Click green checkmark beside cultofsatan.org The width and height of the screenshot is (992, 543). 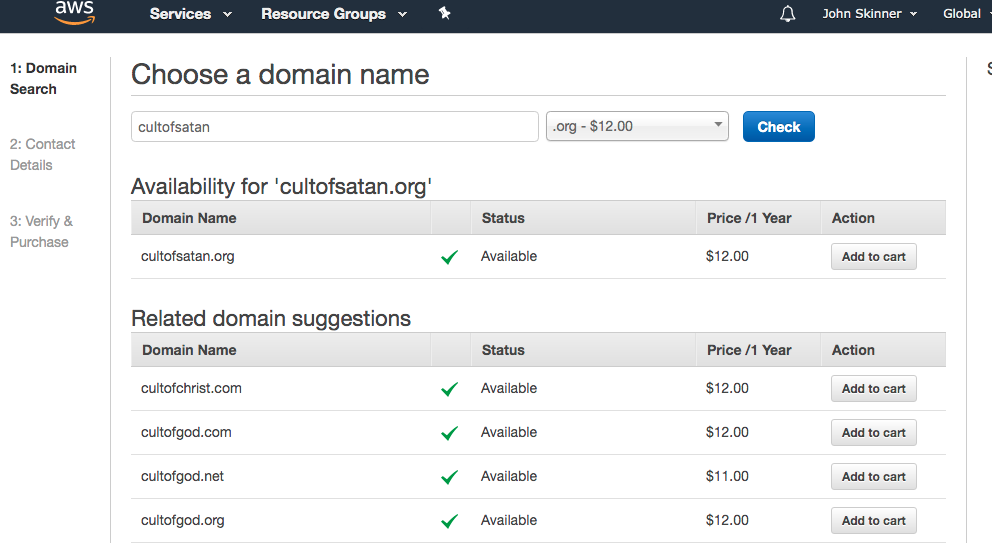449,257
